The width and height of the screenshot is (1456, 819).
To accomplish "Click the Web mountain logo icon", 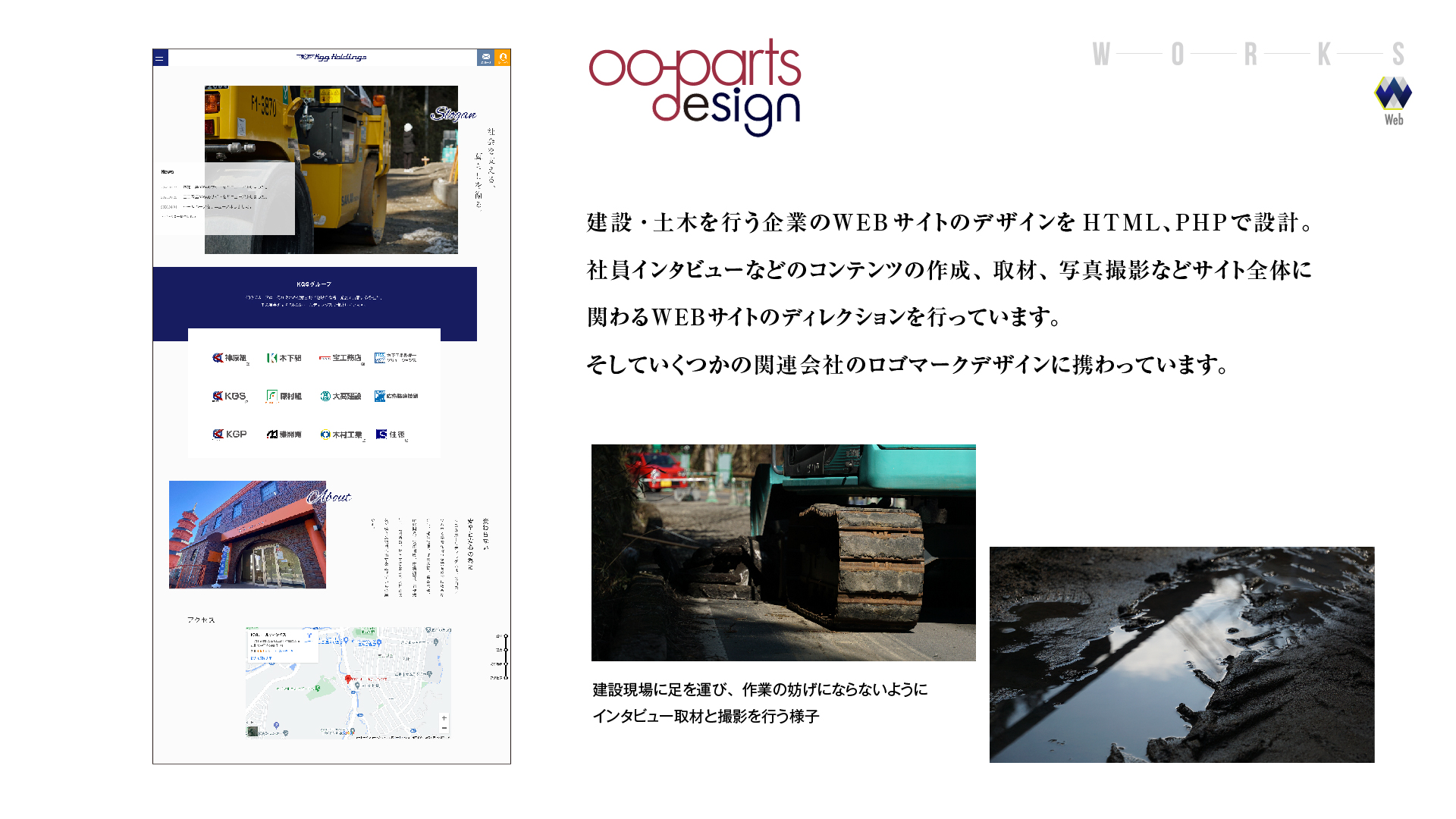I will click(x=1393, y=94).
